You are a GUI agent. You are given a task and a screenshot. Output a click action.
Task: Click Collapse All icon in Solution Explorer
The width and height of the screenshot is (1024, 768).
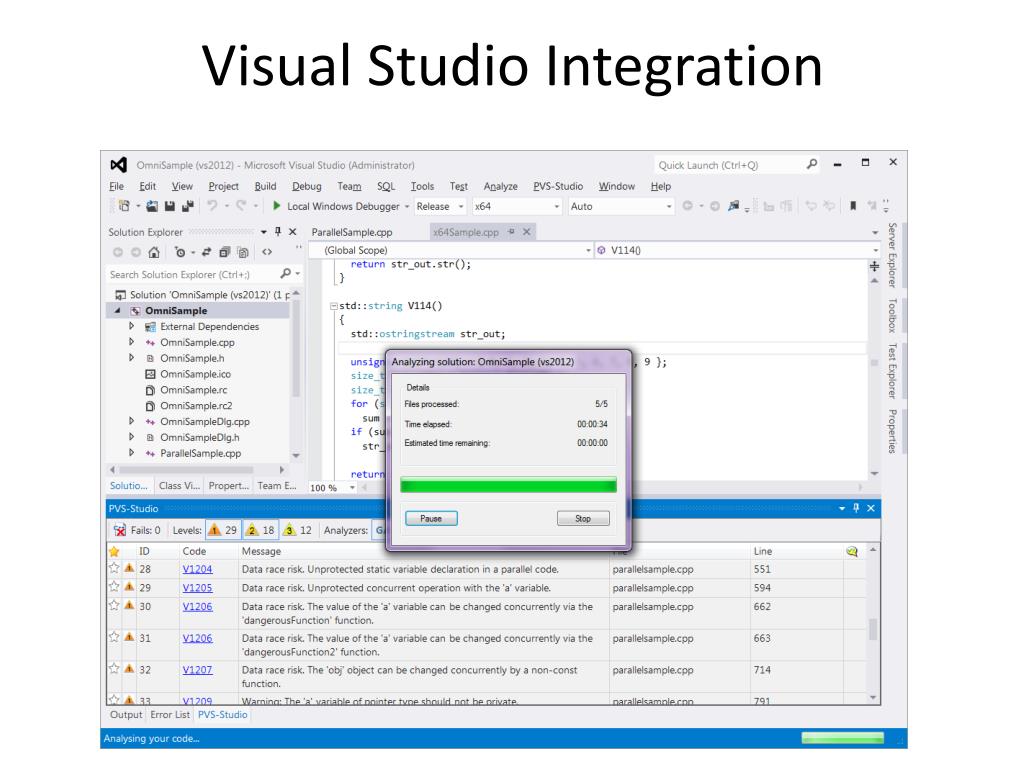[225, 252]
